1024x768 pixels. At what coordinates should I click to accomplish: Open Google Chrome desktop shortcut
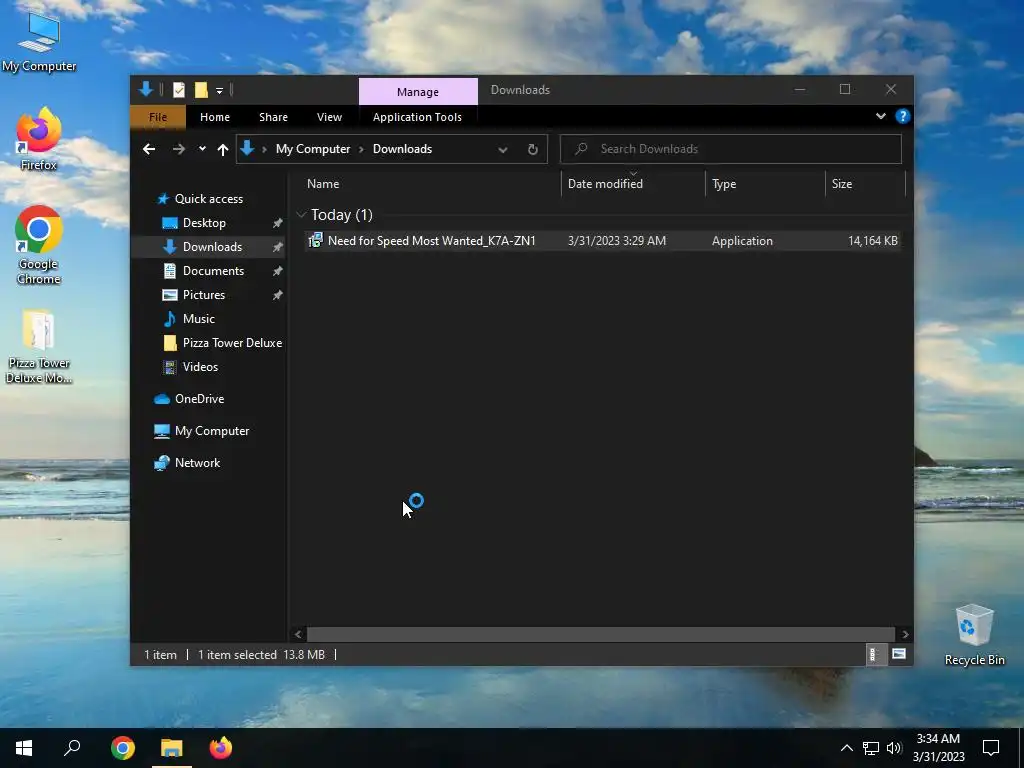39,246
